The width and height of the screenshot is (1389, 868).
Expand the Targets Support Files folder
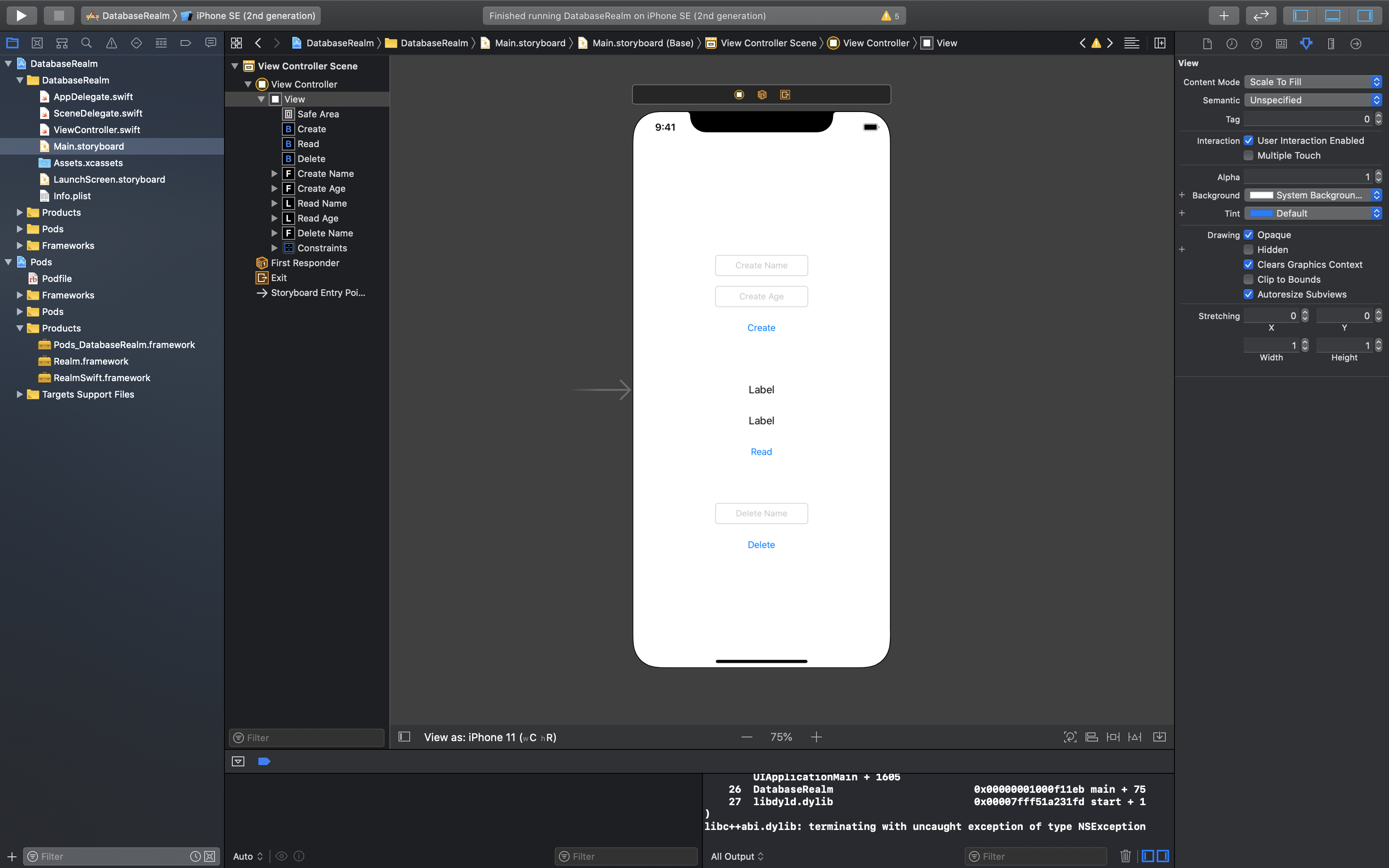(19, 394)
